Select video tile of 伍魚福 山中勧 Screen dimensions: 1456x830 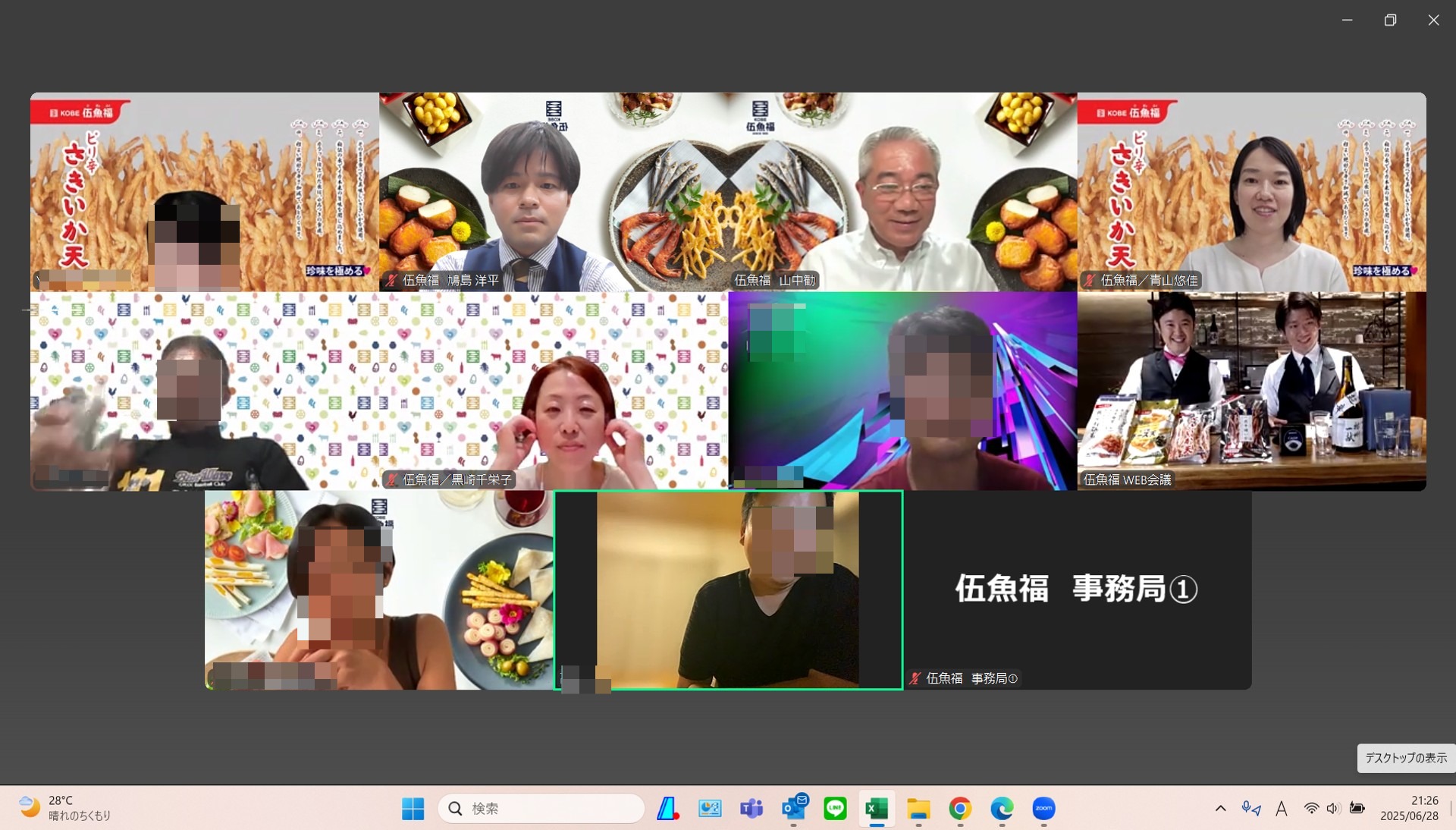902,192
